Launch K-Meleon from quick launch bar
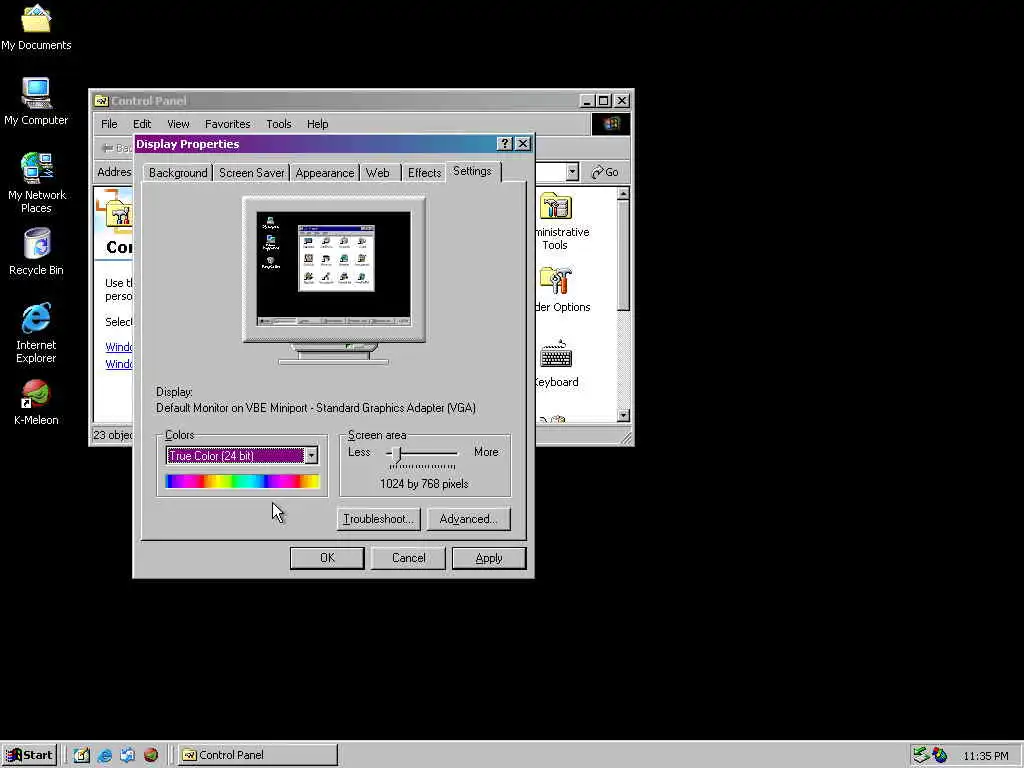Image resolution: width=1024 pixels, height=768 pixels. coord(151,755)
